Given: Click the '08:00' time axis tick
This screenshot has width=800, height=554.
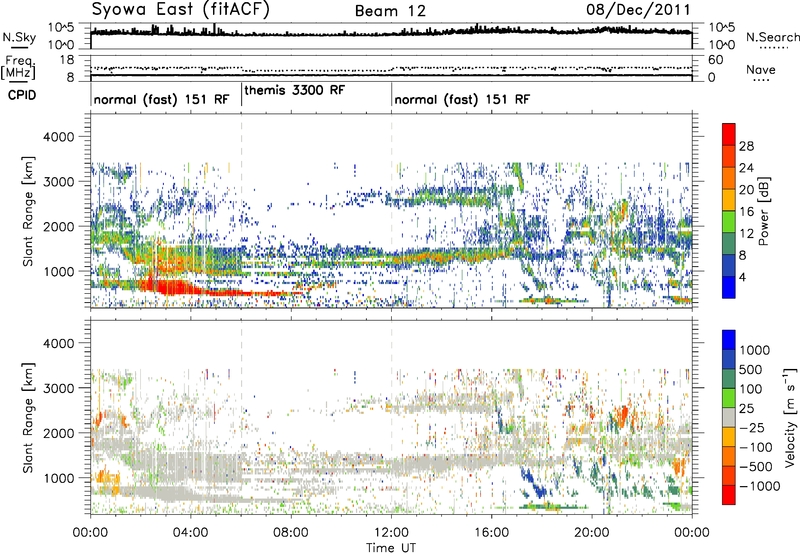Looking at the screenshot, I should (291, 533).
